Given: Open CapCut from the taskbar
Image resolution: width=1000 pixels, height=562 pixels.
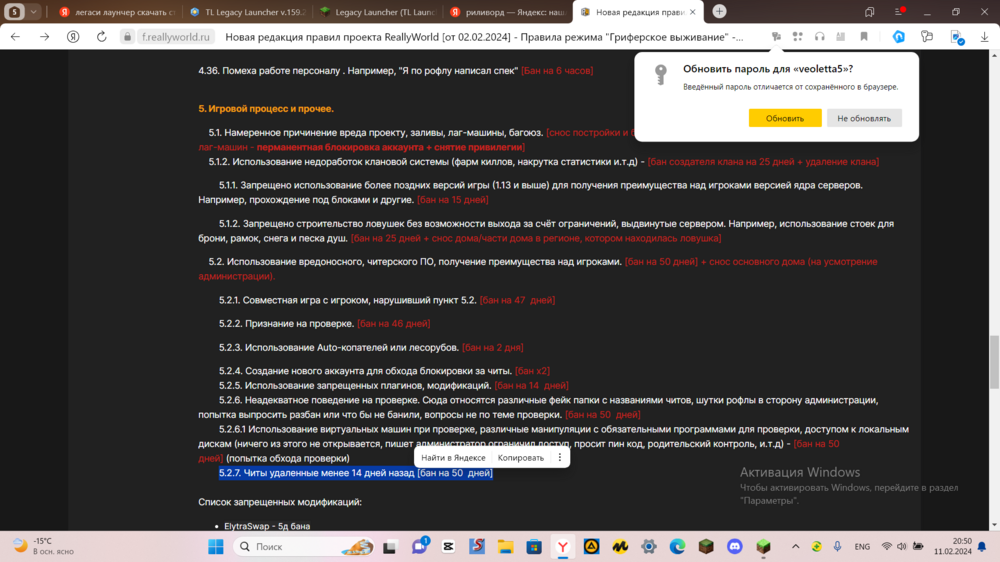Looking at the screenshot, I should pos(448,547).
